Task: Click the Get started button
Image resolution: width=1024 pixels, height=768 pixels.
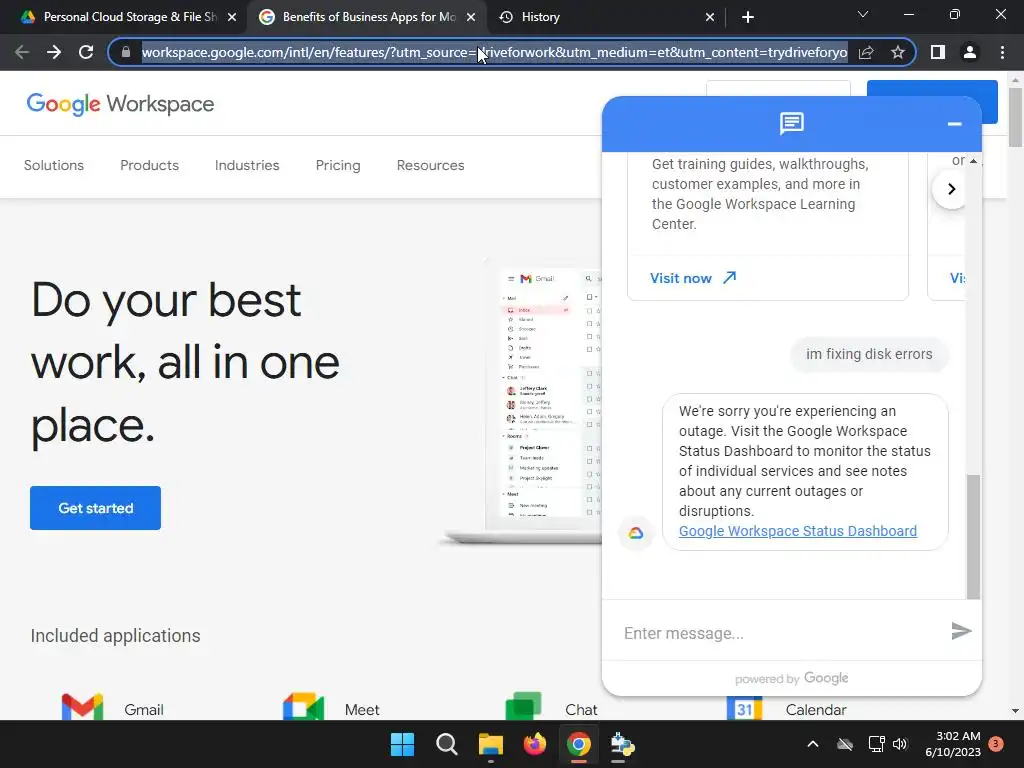Action: pos(95,508)
